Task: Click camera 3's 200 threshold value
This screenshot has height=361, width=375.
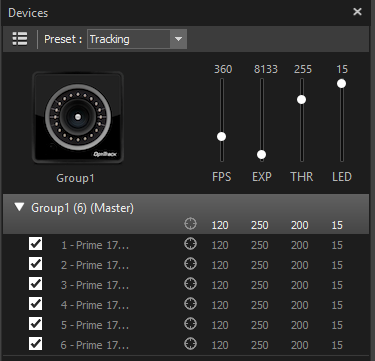Action: pyautogui.click(x=300, y=285)
